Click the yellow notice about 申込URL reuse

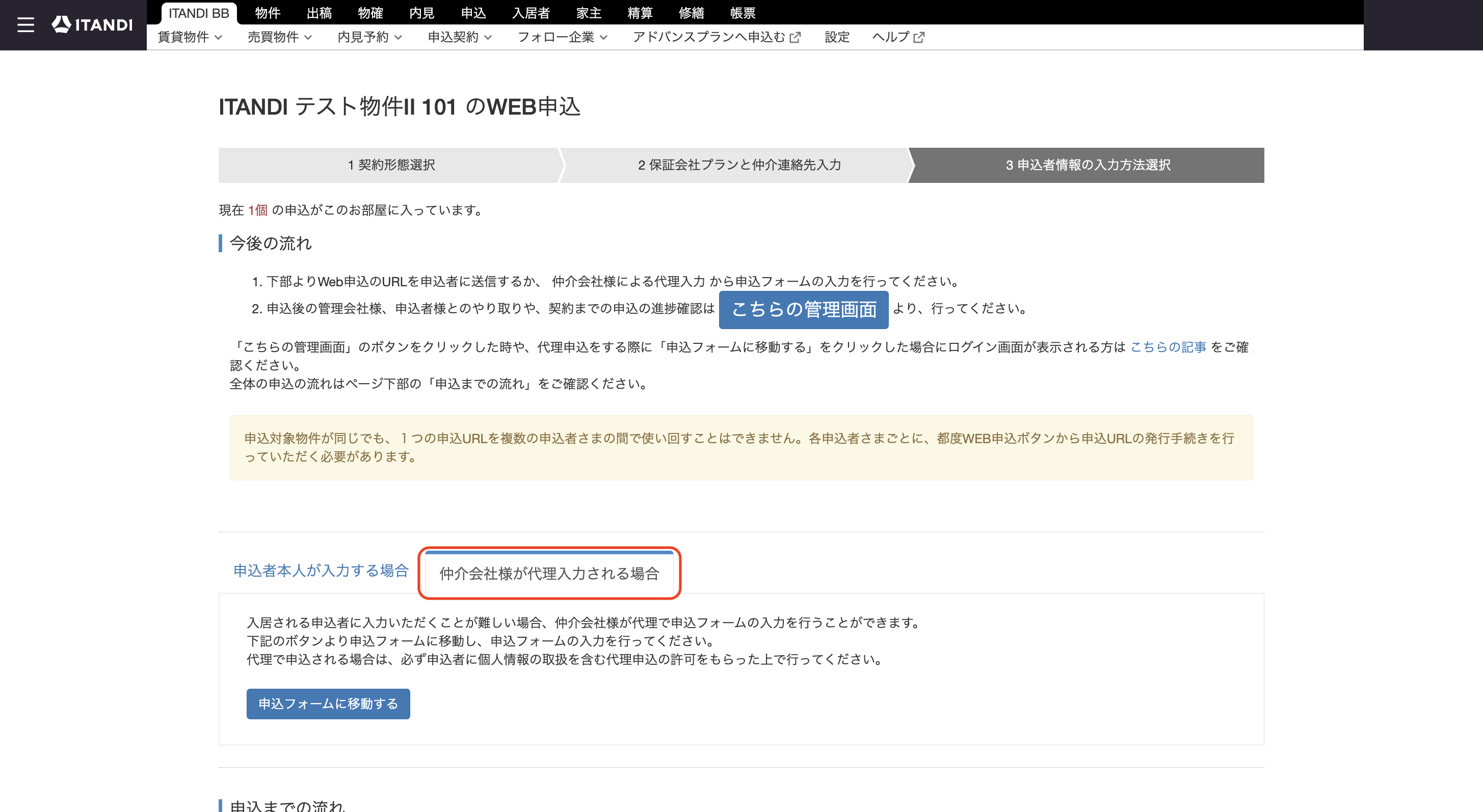[741, 448]
